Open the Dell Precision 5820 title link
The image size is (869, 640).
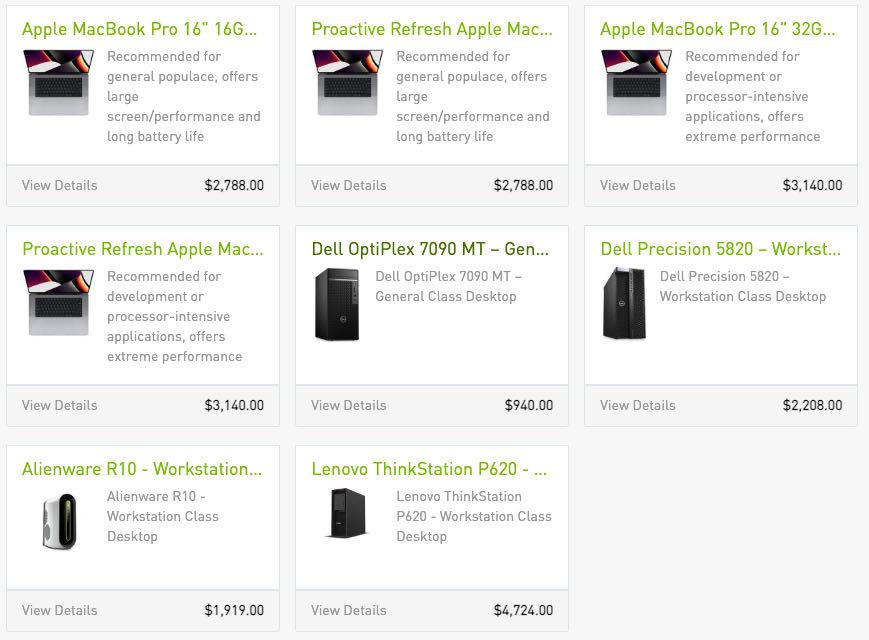720,249
